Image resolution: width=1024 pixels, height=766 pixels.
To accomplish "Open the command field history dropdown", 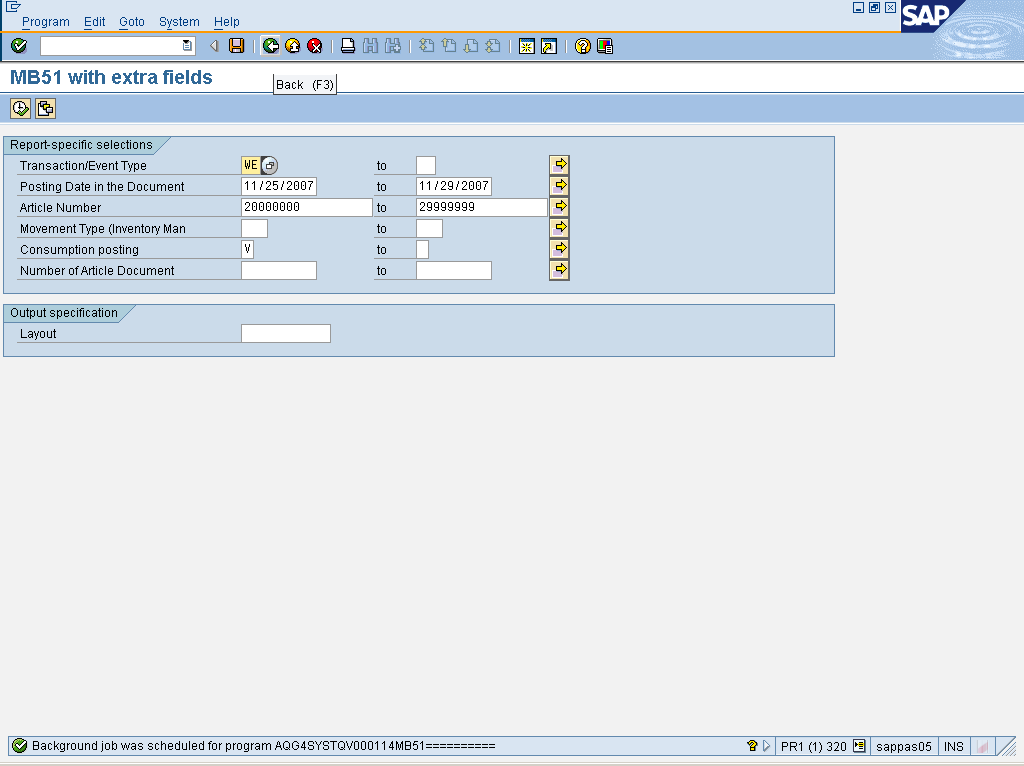I will (x=187, y=46).
